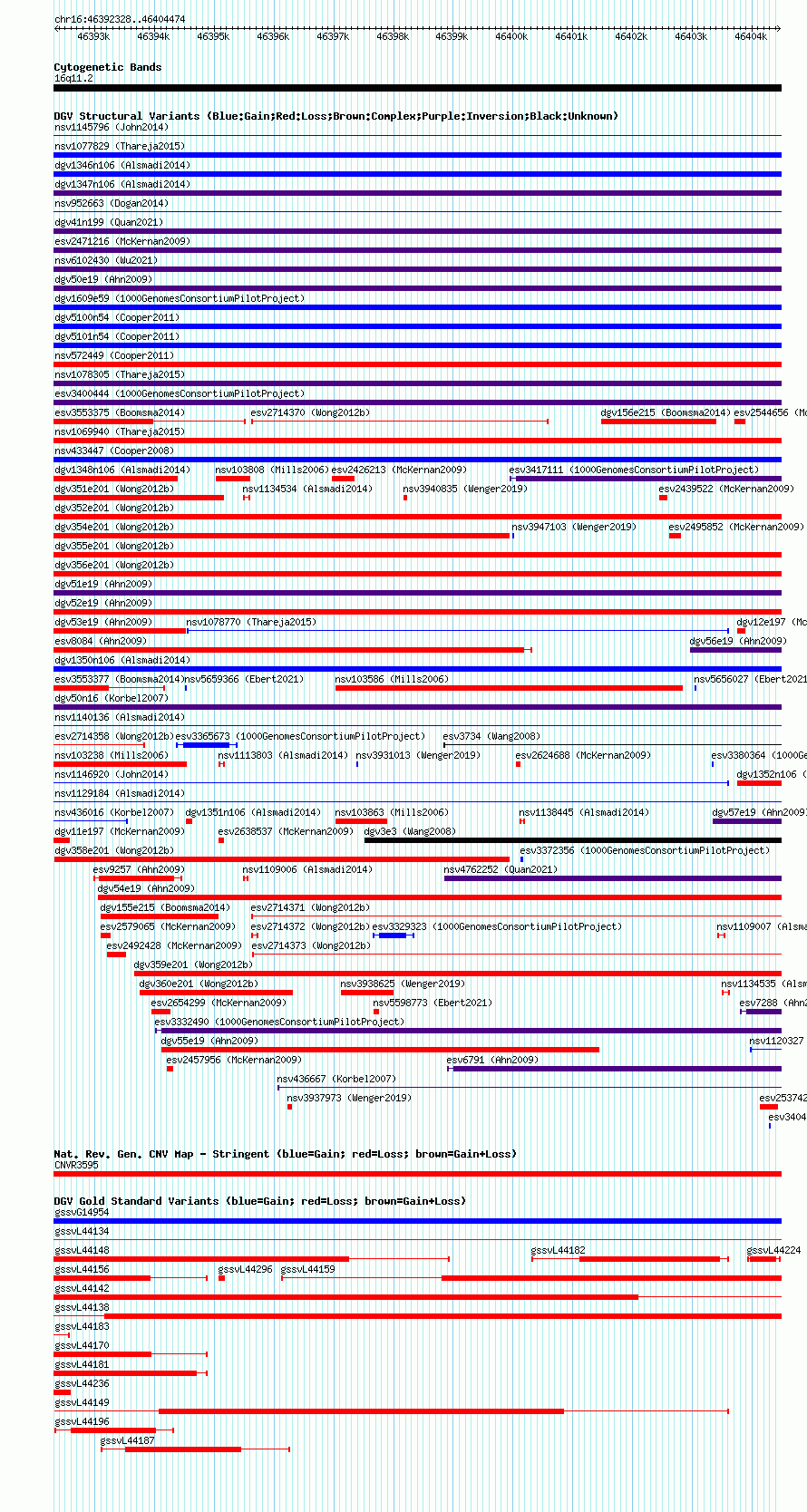The height and width of the screenshot is (1512, 807).
Task: Click the 46402k ruler tick label
Action: tap(631, 36)
